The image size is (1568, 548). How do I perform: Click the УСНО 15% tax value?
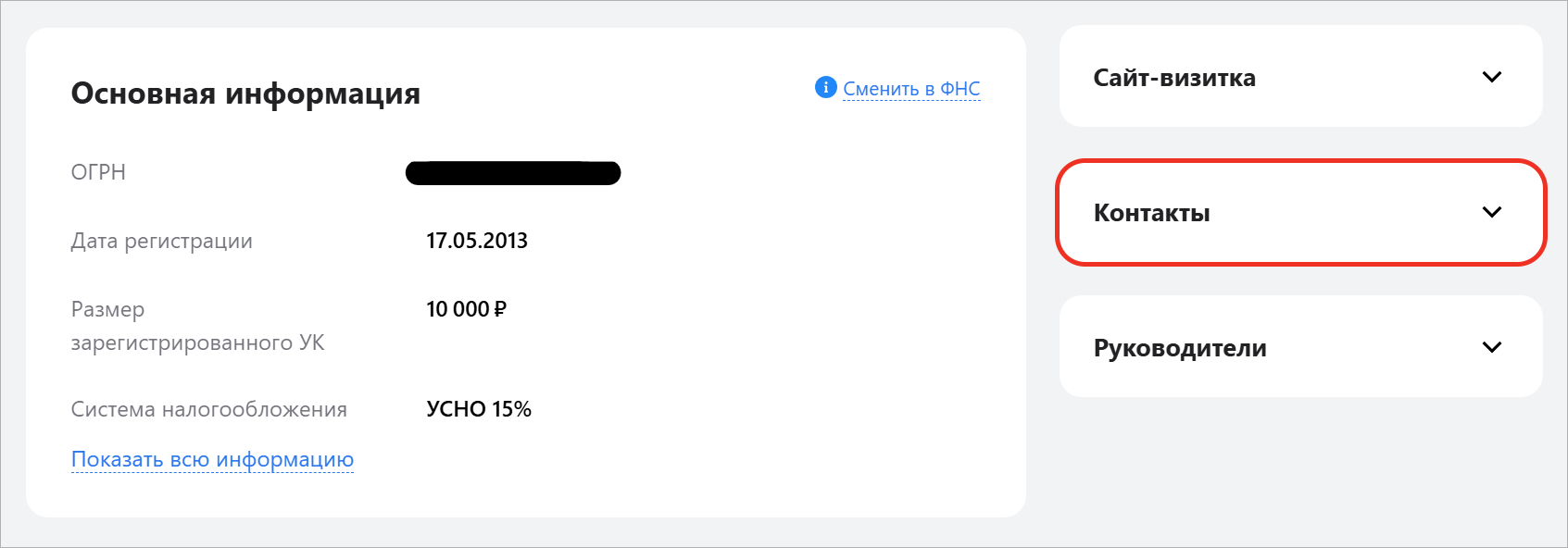point(478,409)
